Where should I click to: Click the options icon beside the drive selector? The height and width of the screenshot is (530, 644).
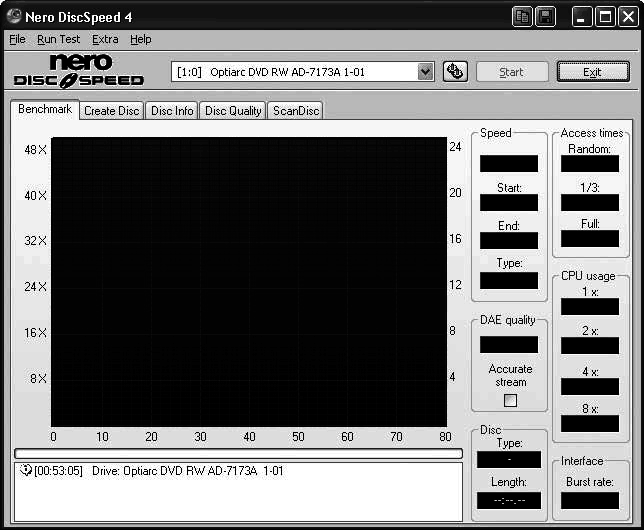455,71
